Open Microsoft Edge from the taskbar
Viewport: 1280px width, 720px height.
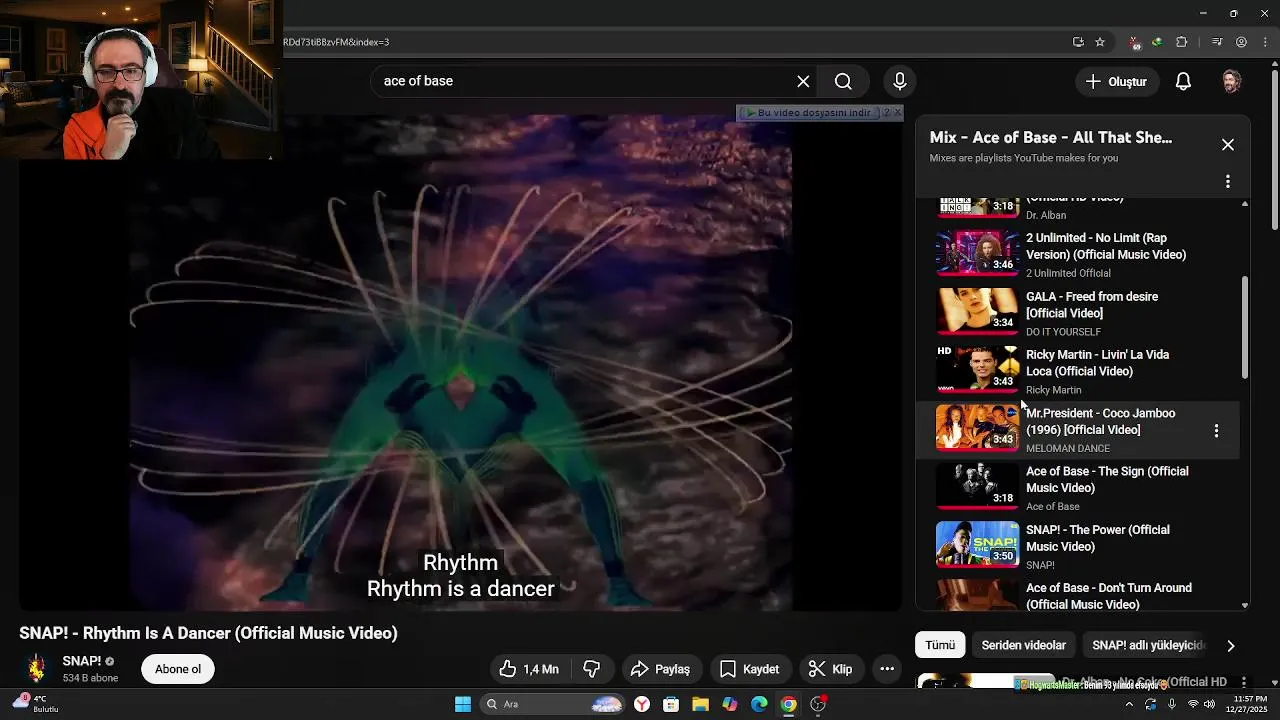point(759,704)
